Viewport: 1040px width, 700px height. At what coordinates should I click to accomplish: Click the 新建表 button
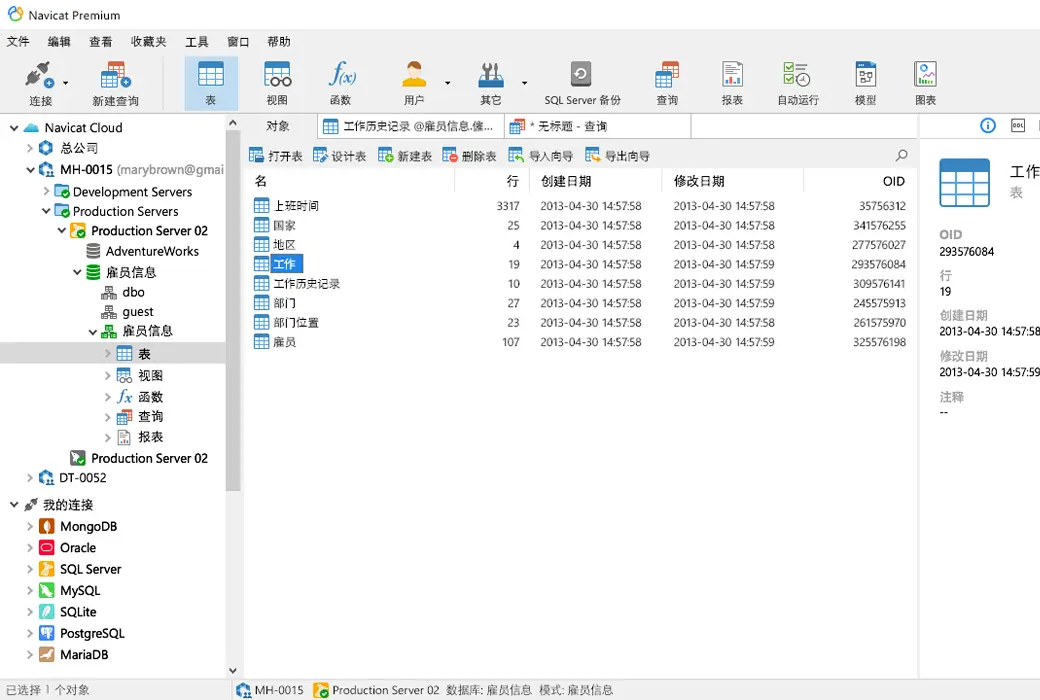[405, 156]
